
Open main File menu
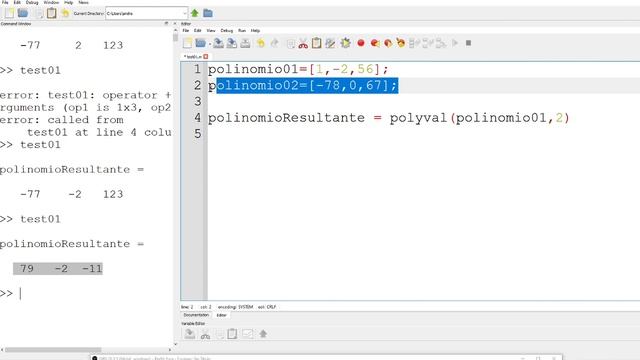[5, 2]
